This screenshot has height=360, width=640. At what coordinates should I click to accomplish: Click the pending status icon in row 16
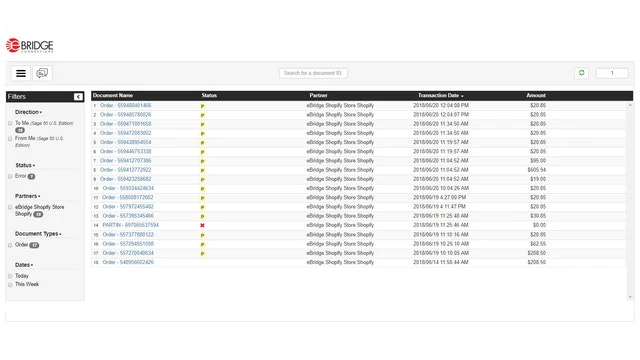click(x=202, y=244)
